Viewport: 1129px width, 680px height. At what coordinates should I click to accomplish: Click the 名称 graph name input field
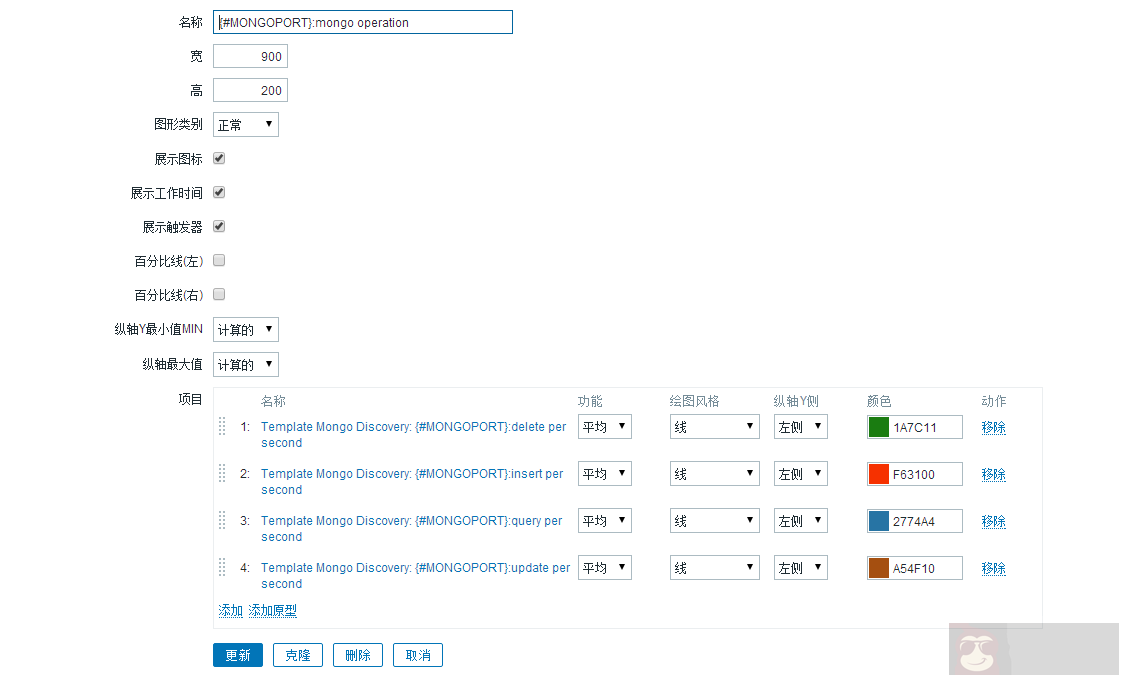coord(363,22)
